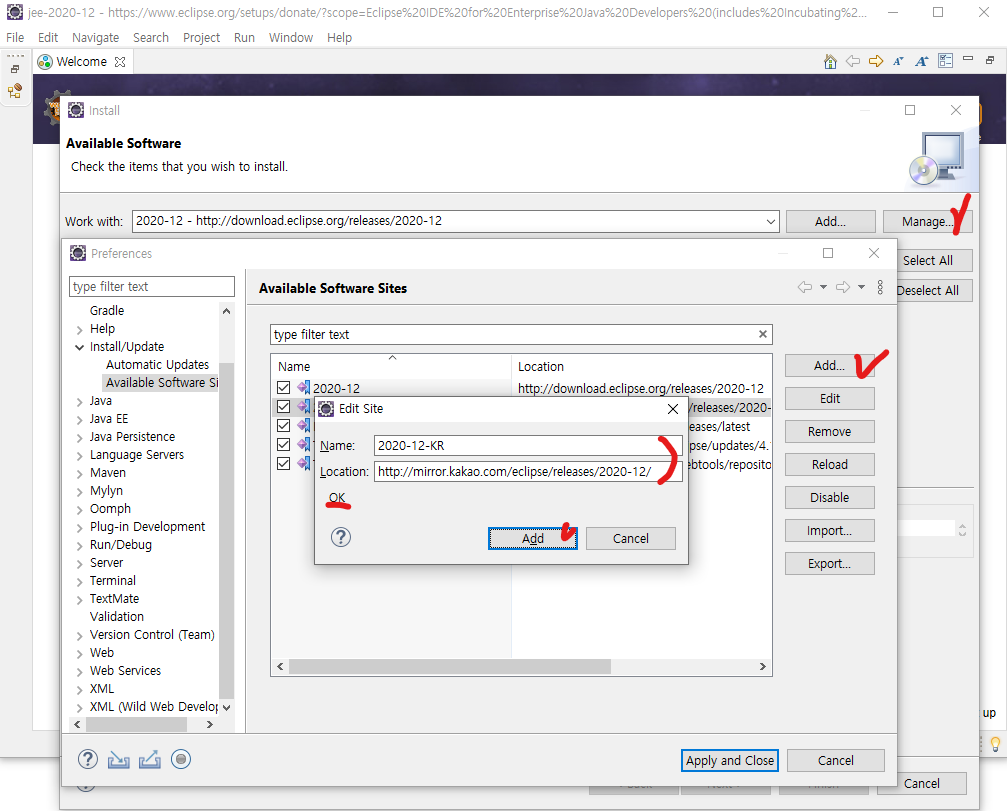Click the oomph record icon in Preferences footer

[x=181, y=760]
